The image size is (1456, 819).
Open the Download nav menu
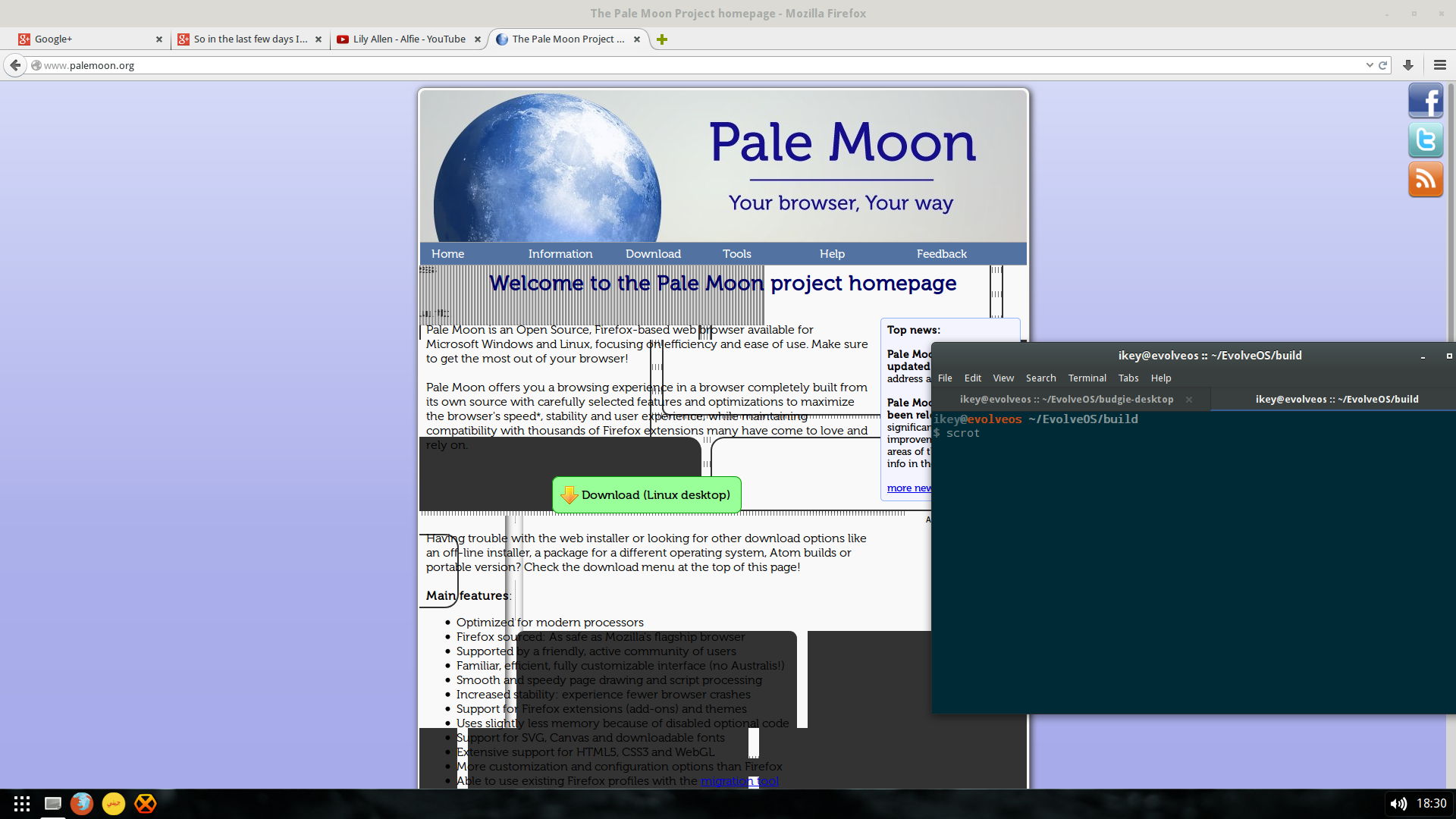653,254
